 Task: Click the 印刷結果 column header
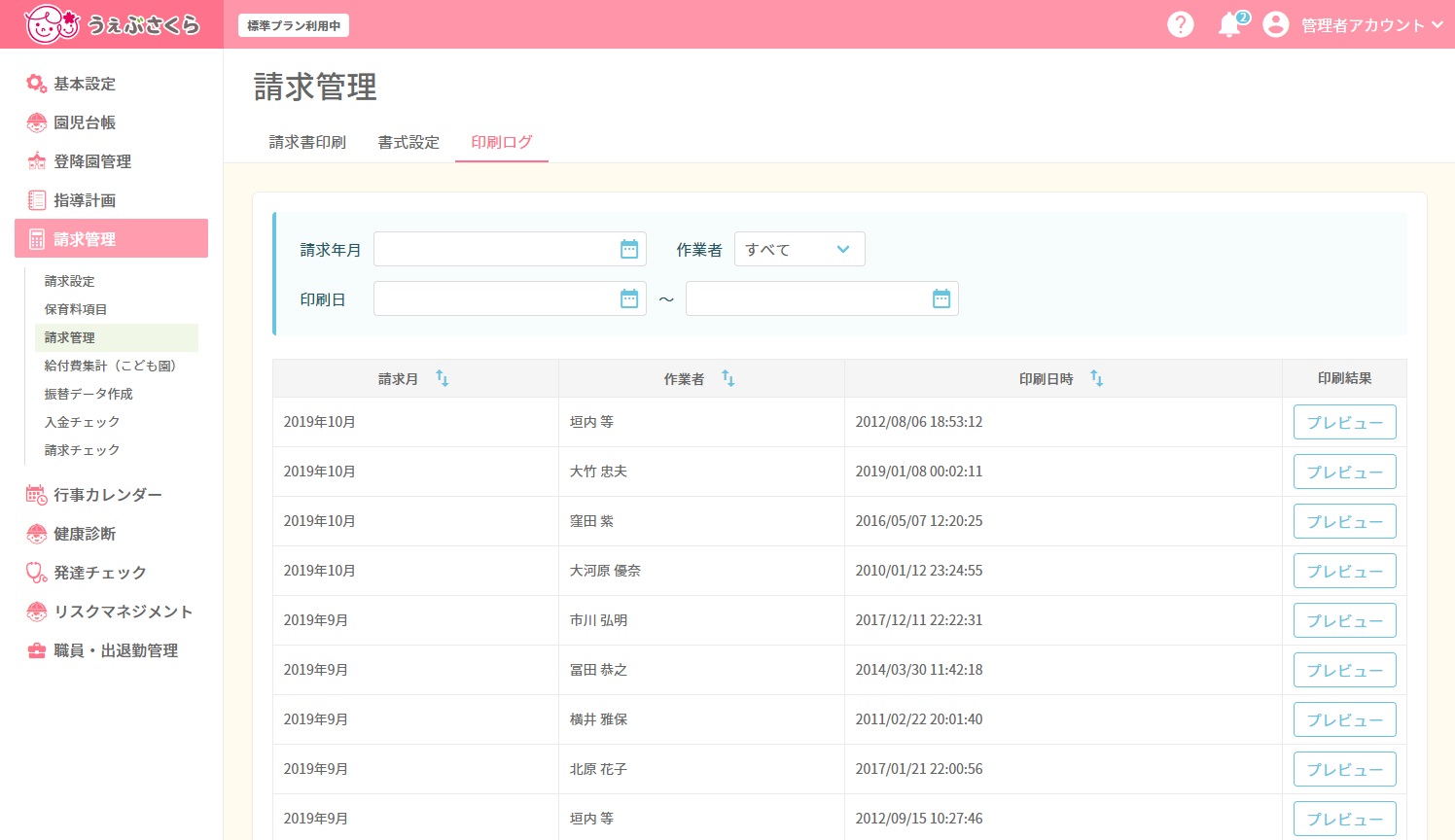tap(1344, 378)
